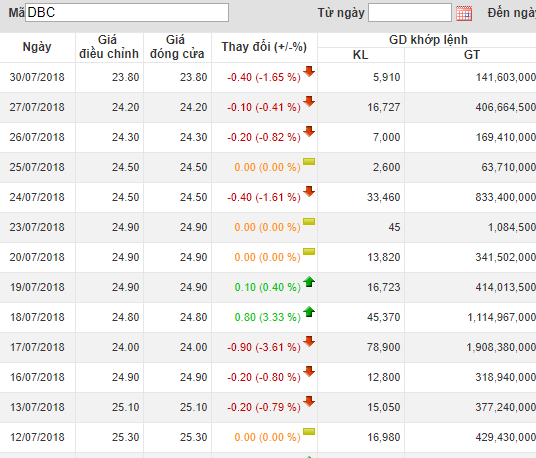Image resolution: width=536 pixels, height=458 pixels.
Task: Click the red down arrow for 17/07/2018
Action: 309,341
